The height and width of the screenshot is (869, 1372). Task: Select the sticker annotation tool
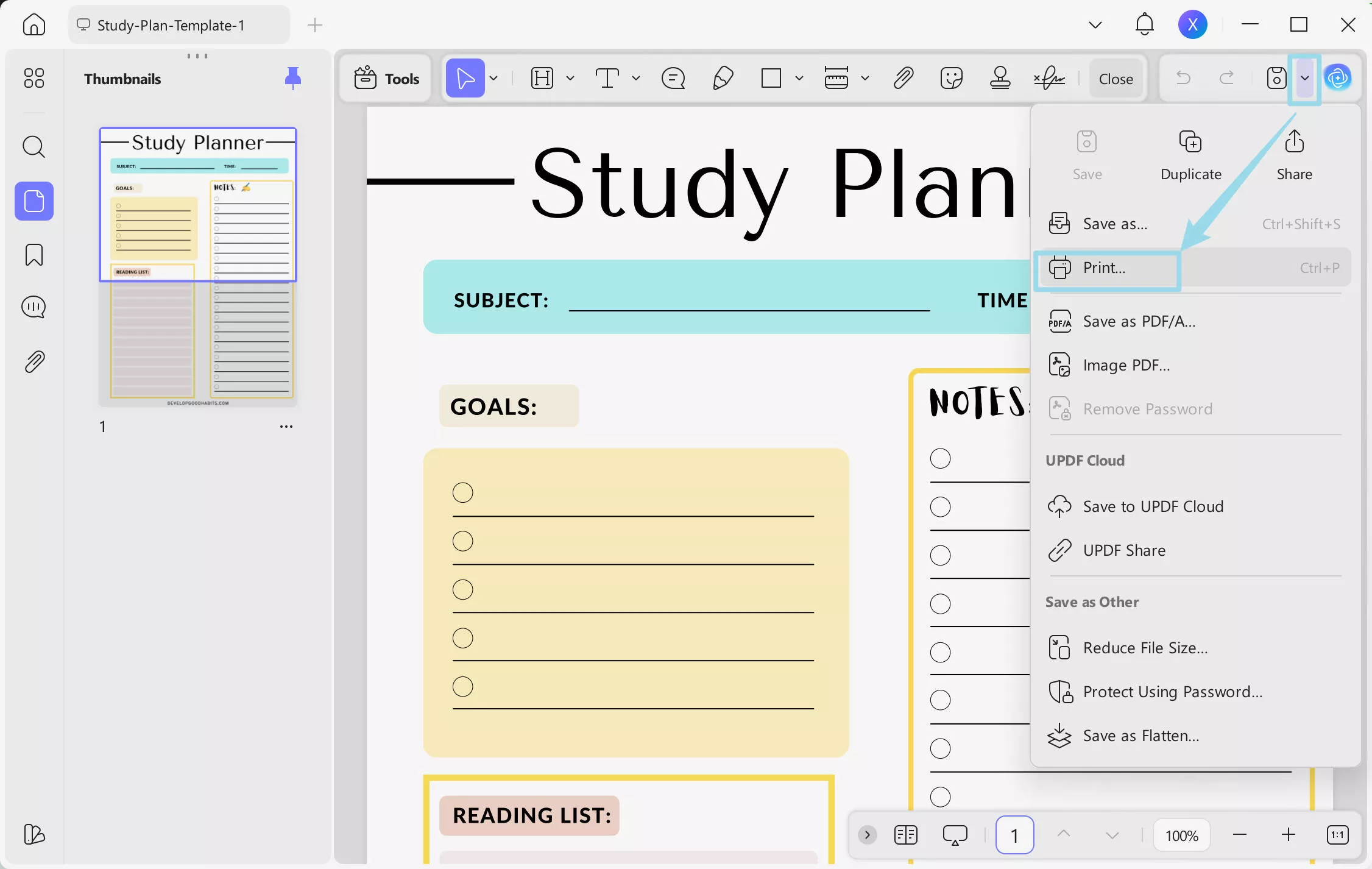(951, 78)
